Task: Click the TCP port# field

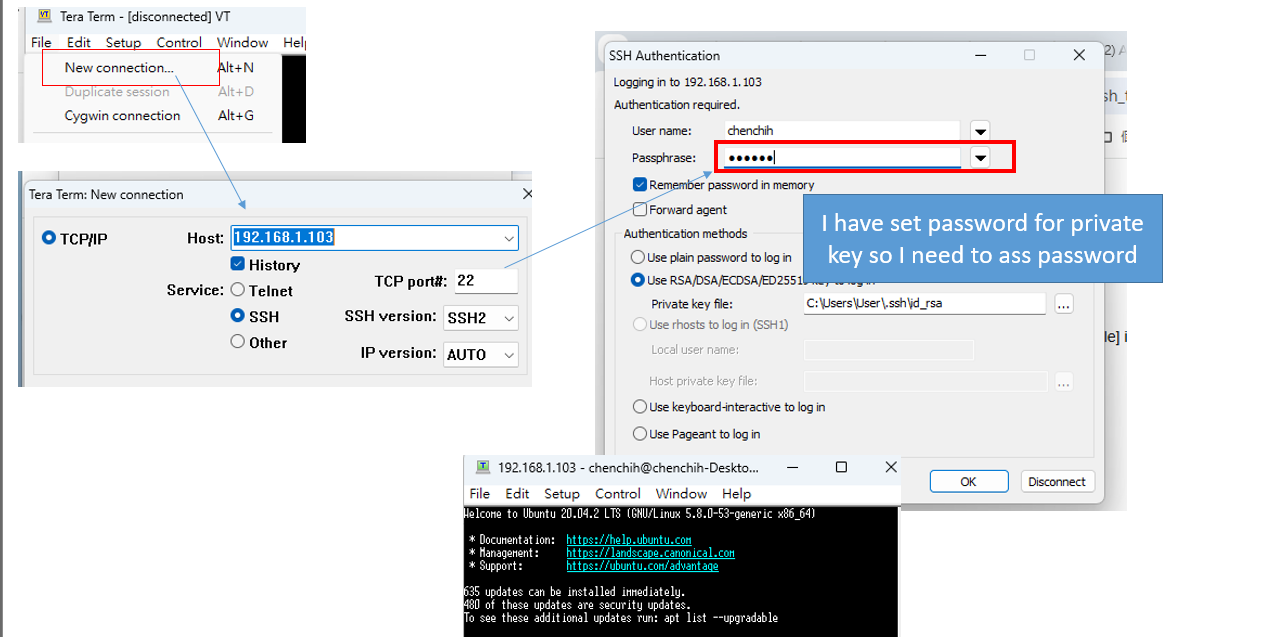Action: (x=486, y=281)
